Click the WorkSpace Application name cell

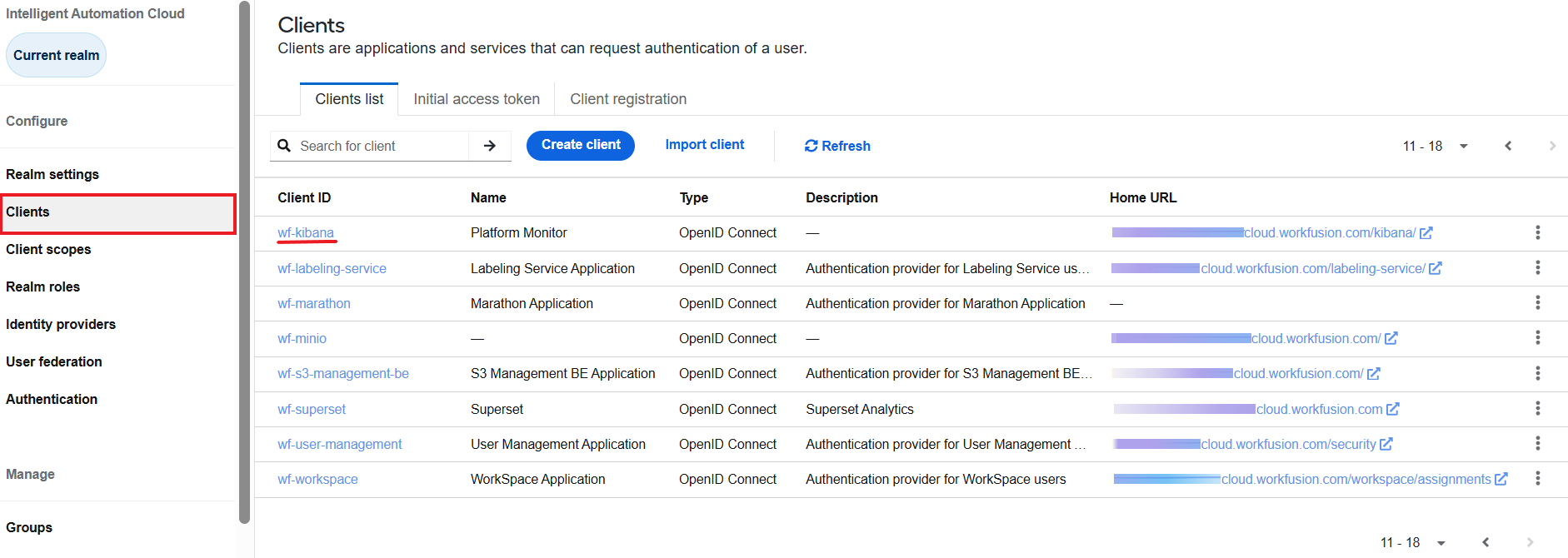coord(538,479)
